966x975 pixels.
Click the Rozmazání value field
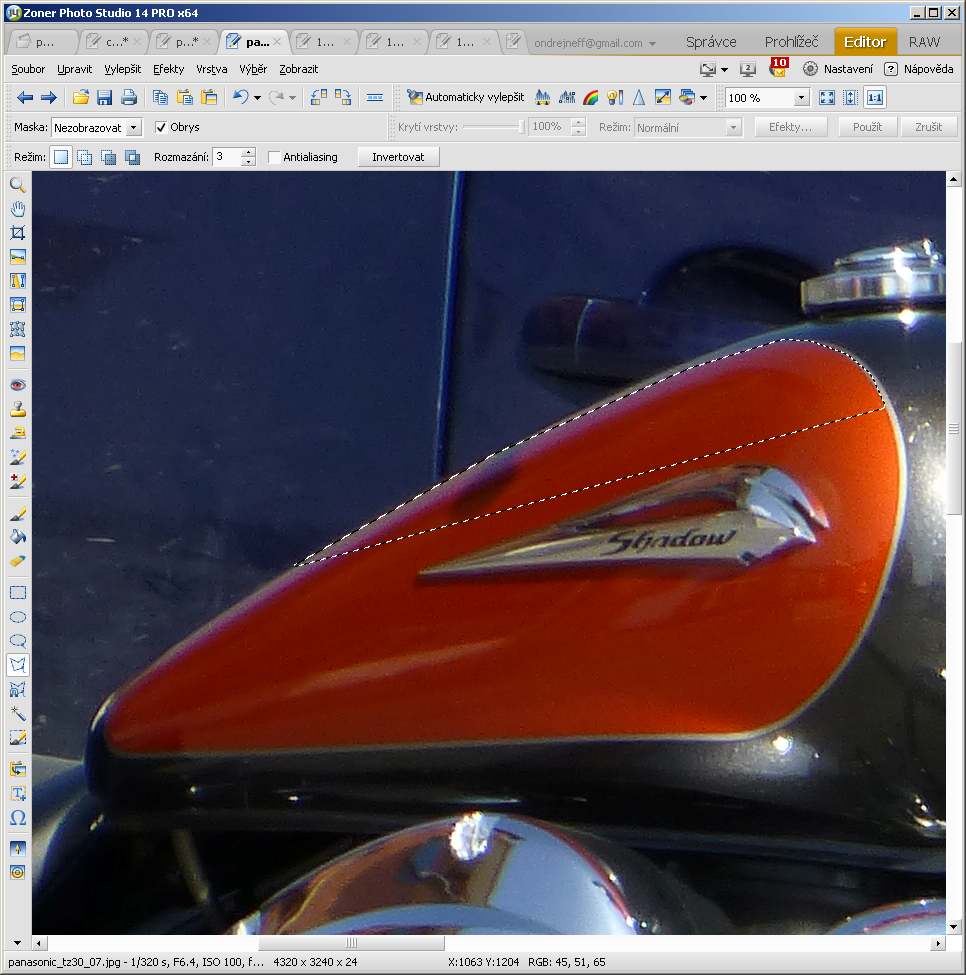pos(227,158)
